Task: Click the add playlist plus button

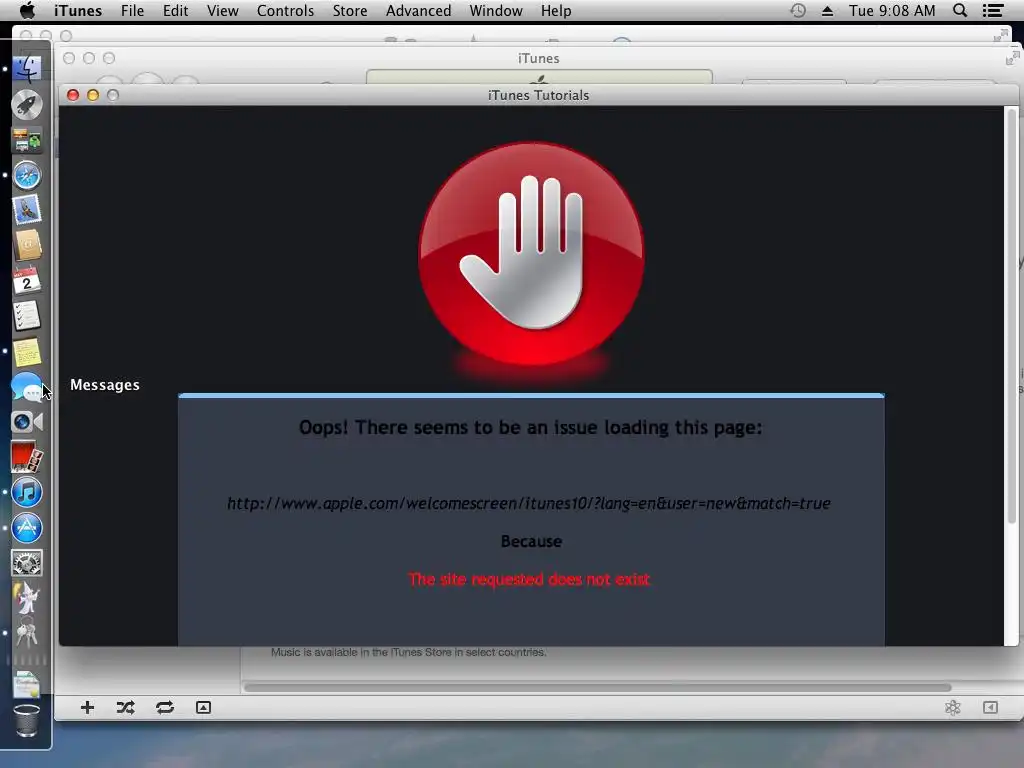Action: point(87,707)
